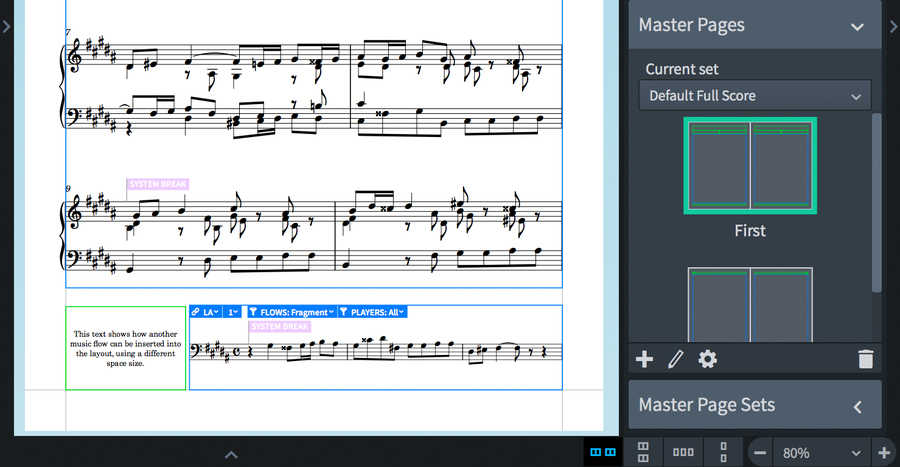Delete the master page with trash icon

tap(866, 360)
